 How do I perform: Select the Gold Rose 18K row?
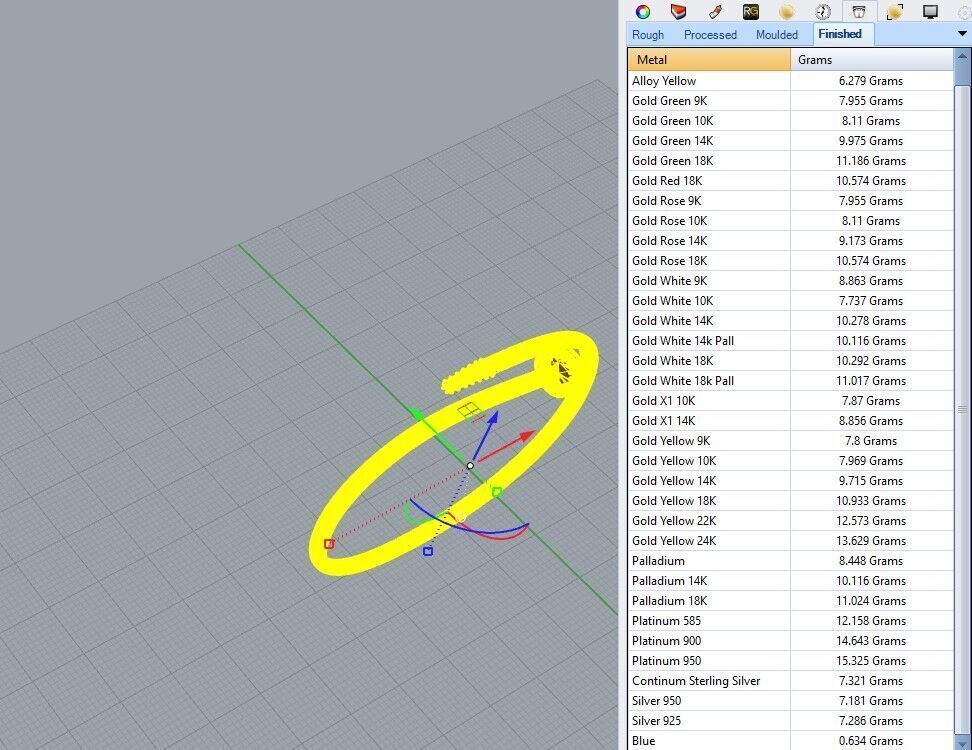(x=790, y=260)
